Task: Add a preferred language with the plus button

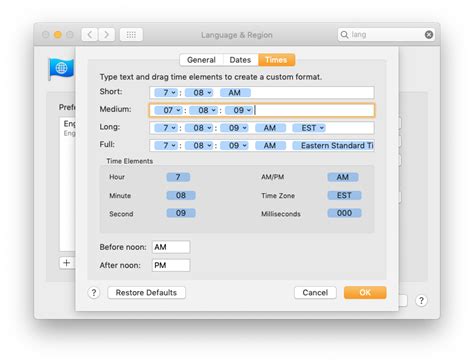Action: [67, 263]
